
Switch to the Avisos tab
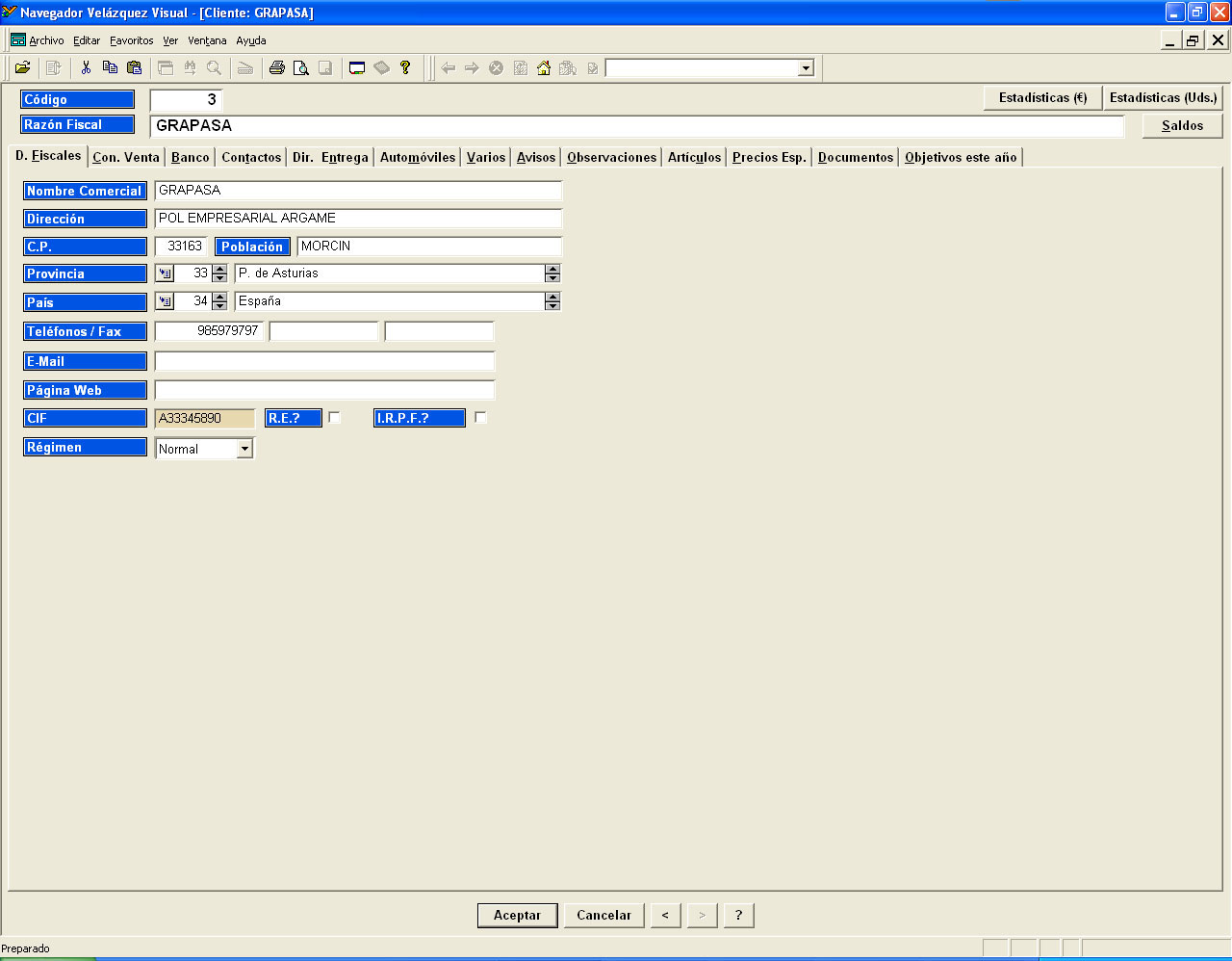tap(536, 157)
